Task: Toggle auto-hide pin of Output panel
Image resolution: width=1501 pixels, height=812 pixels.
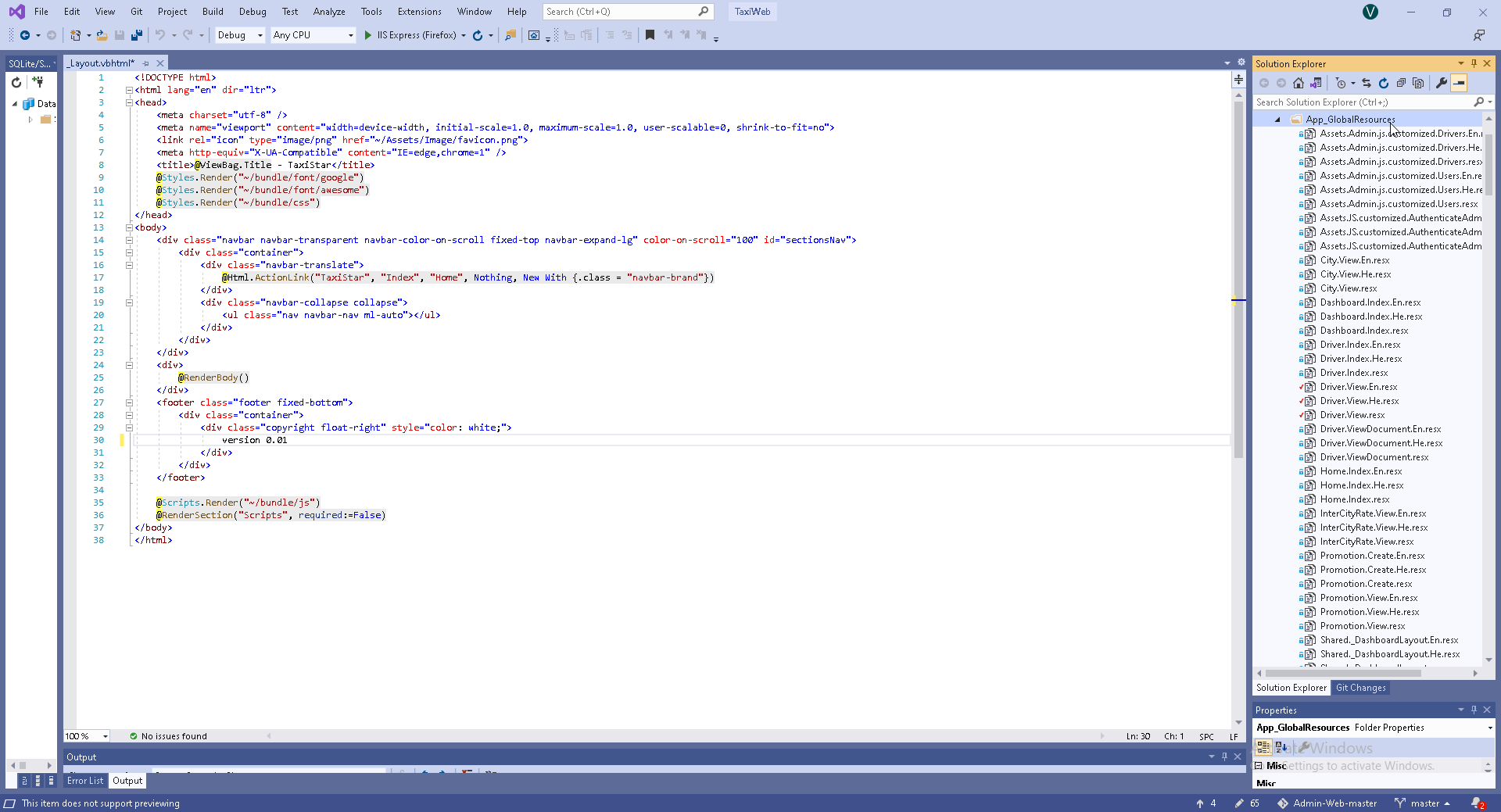Action: 1224,757
